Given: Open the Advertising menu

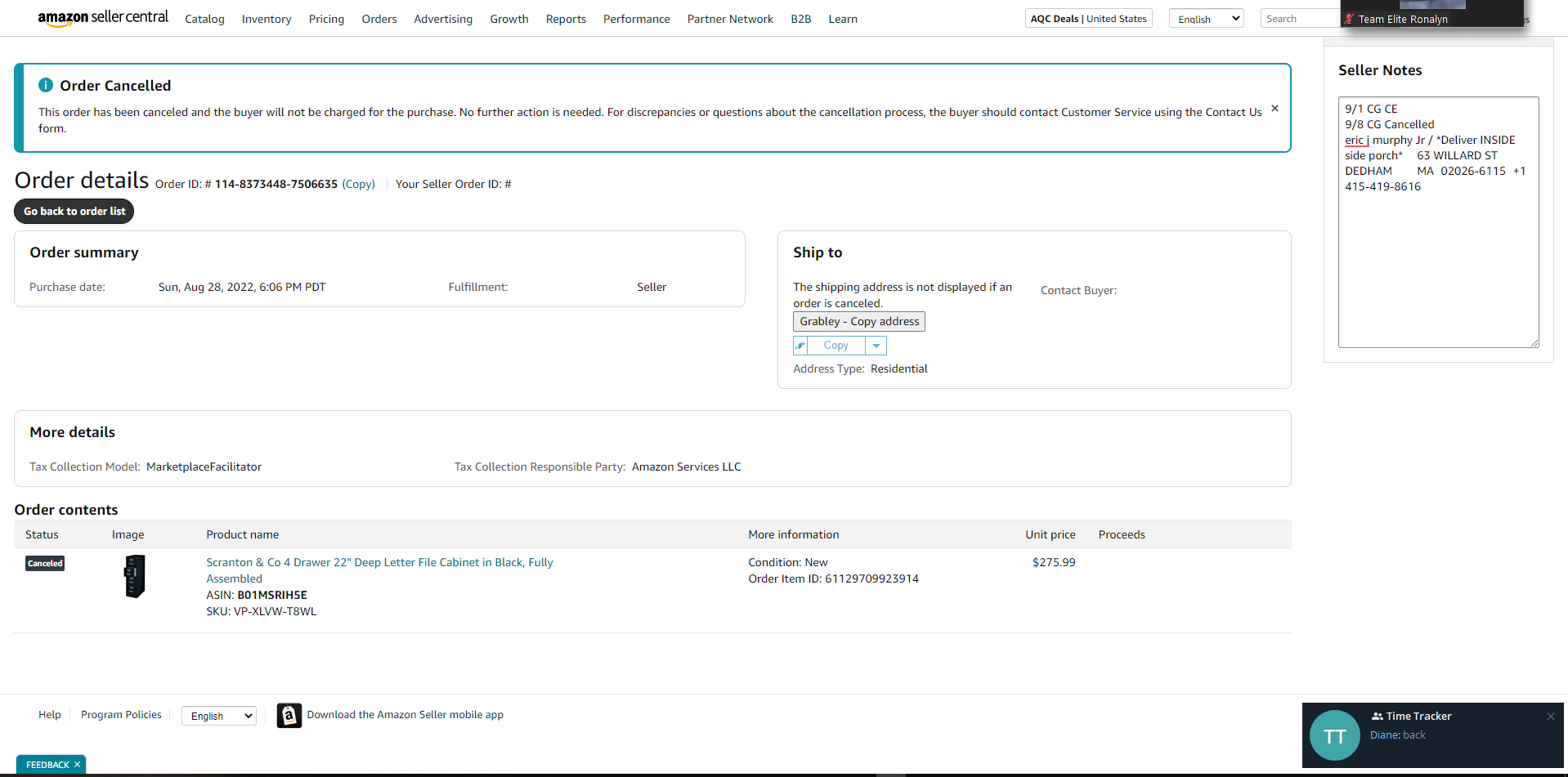Looking at the screenshot, I should tap(443, 19).
